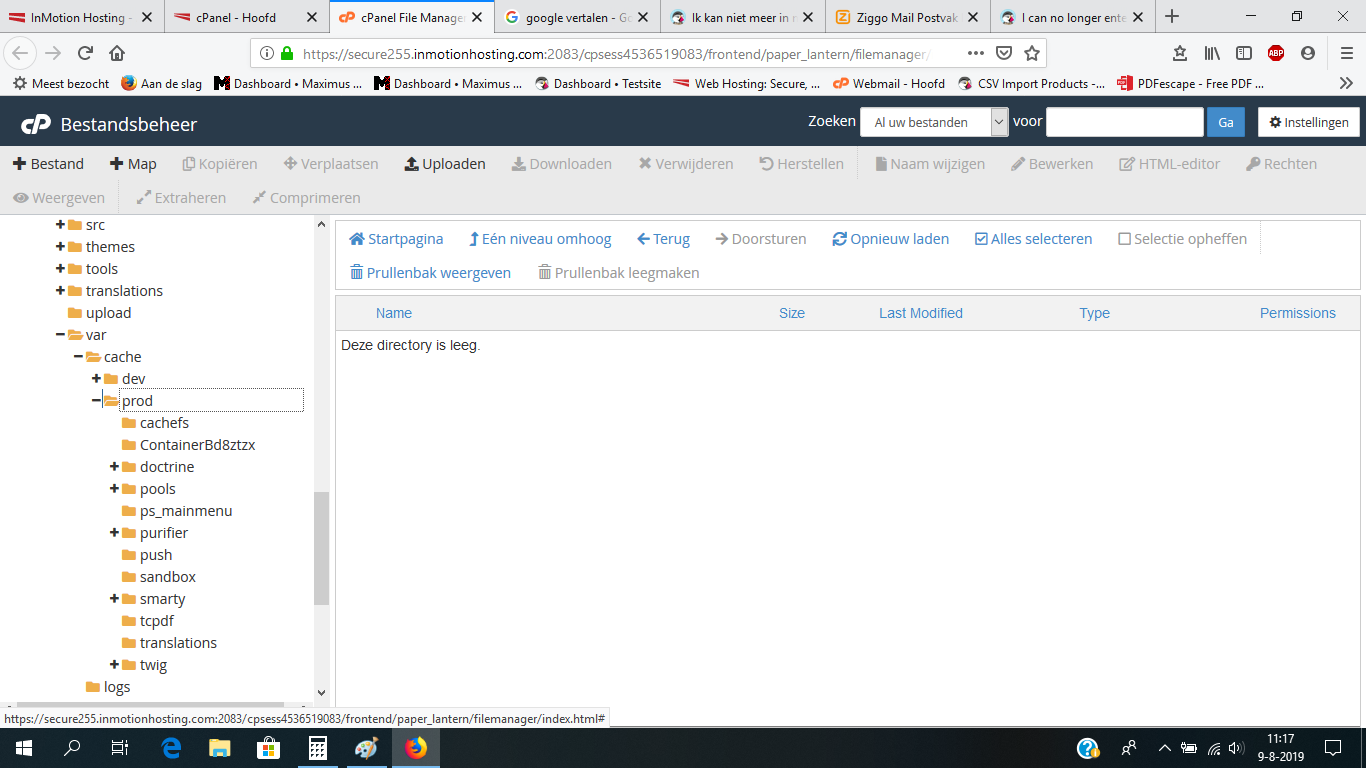Open Prullenbak weergeven
This screenshot has width=1366, height=768.
(430, 273)
